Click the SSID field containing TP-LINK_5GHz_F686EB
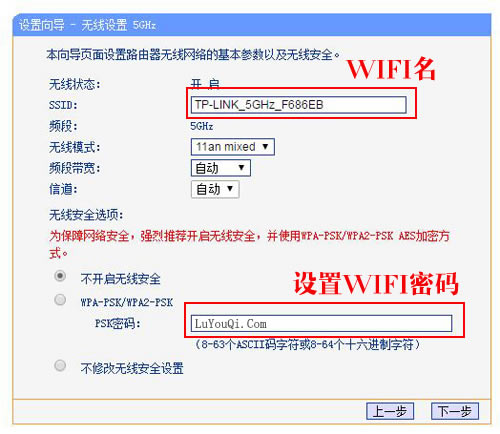The height and width of the screenshot is (434, 500). point(299,105)
